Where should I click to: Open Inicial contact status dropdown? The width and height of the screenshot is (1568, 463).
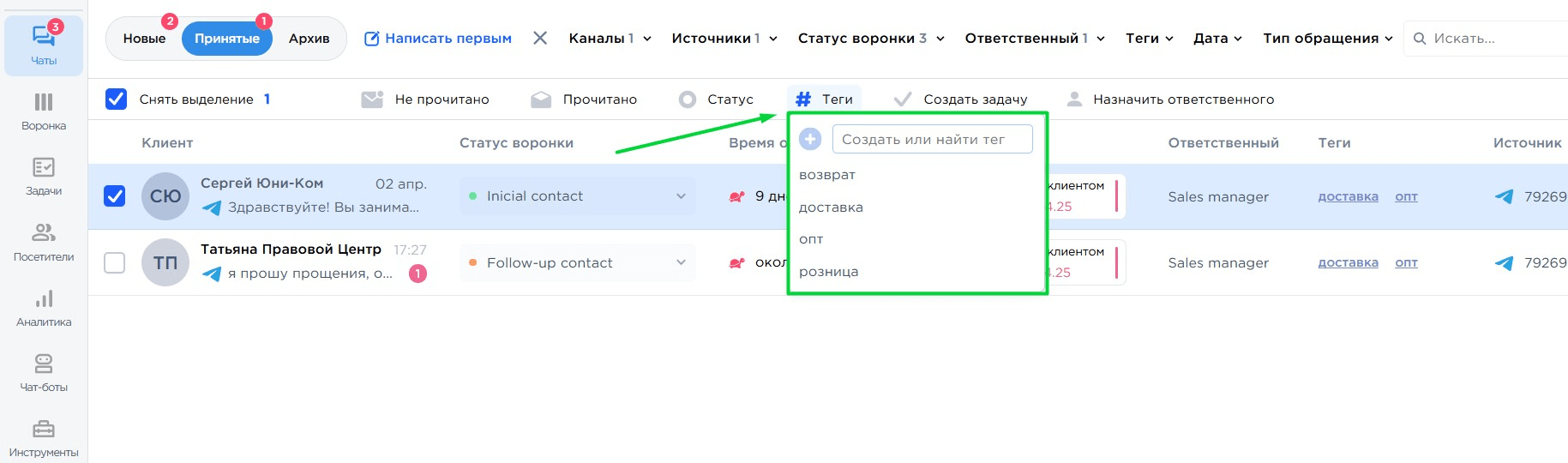[x=578, y=196]
